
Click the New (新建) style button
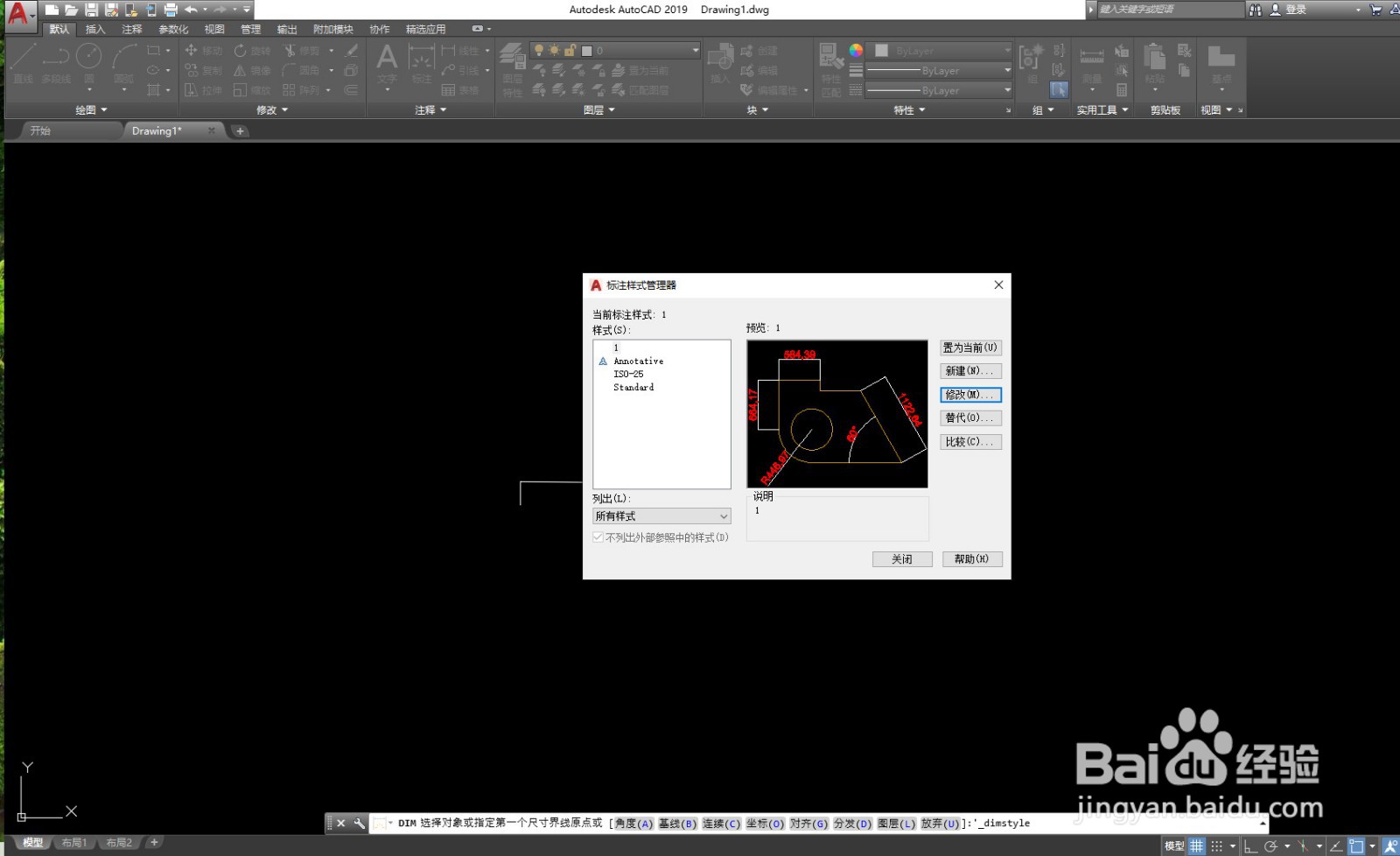970,371
